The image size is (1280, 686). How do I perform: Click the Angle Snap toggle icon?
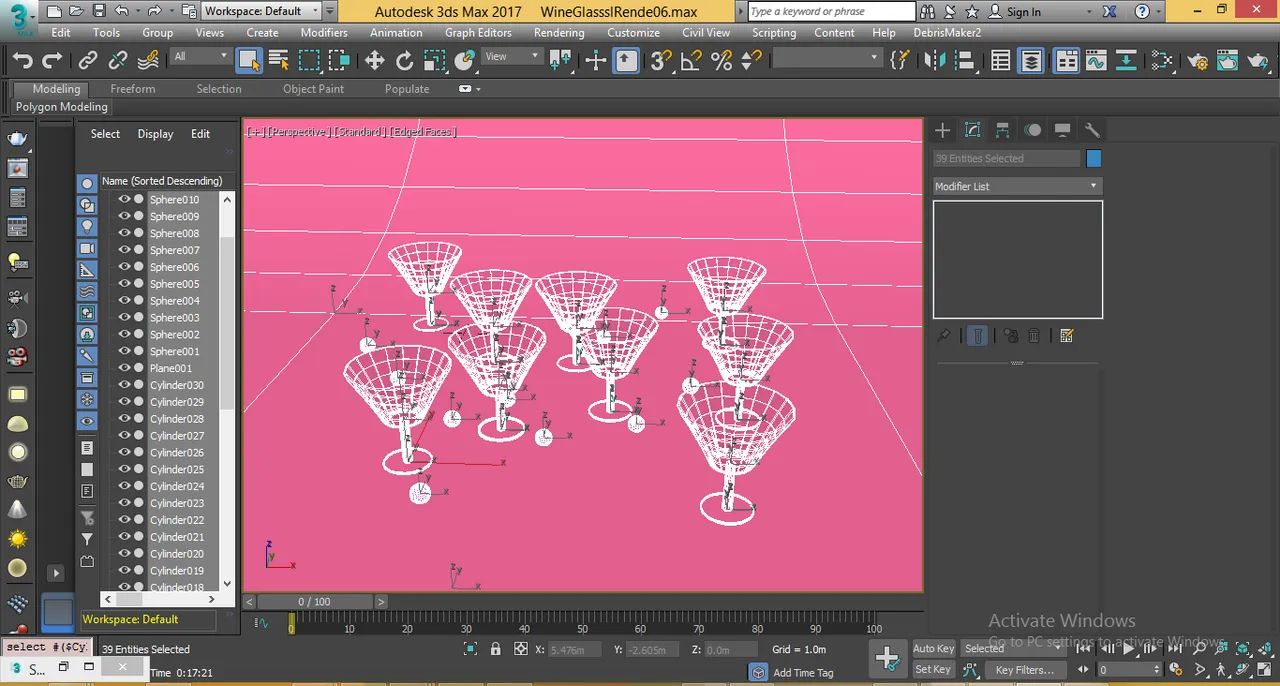pos(691,60)
